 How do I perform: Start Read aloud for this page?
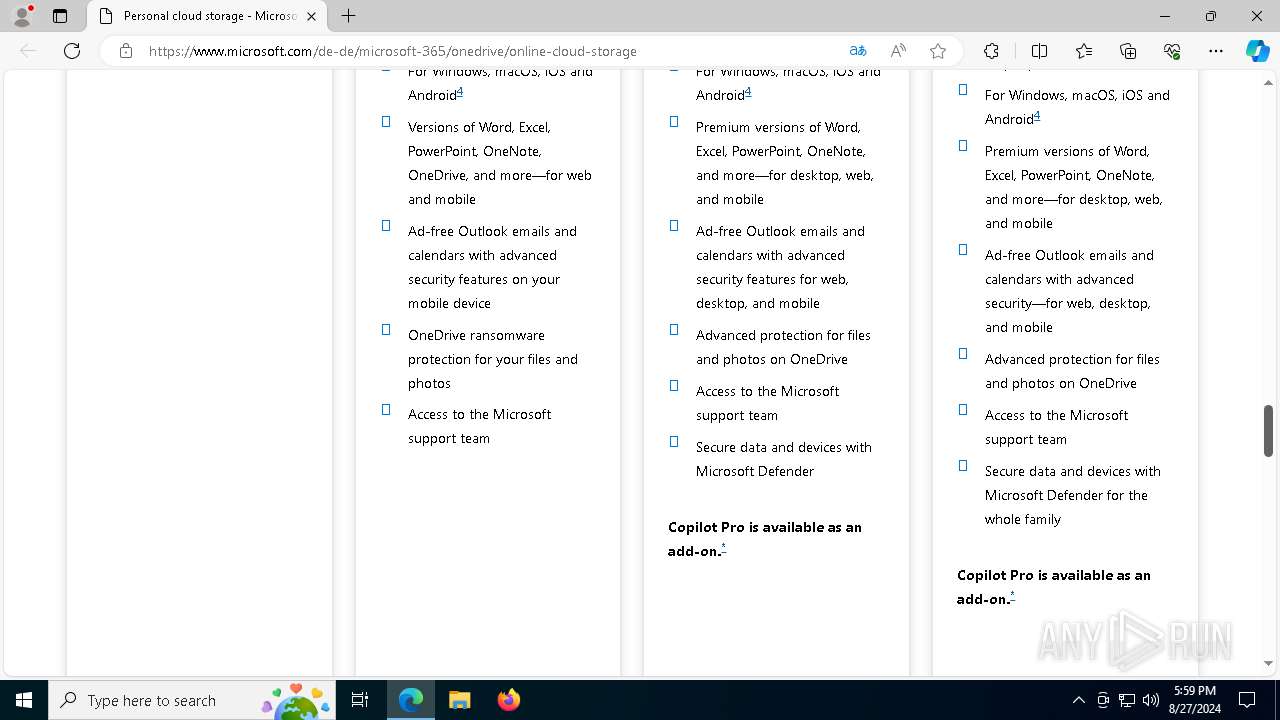898,51
